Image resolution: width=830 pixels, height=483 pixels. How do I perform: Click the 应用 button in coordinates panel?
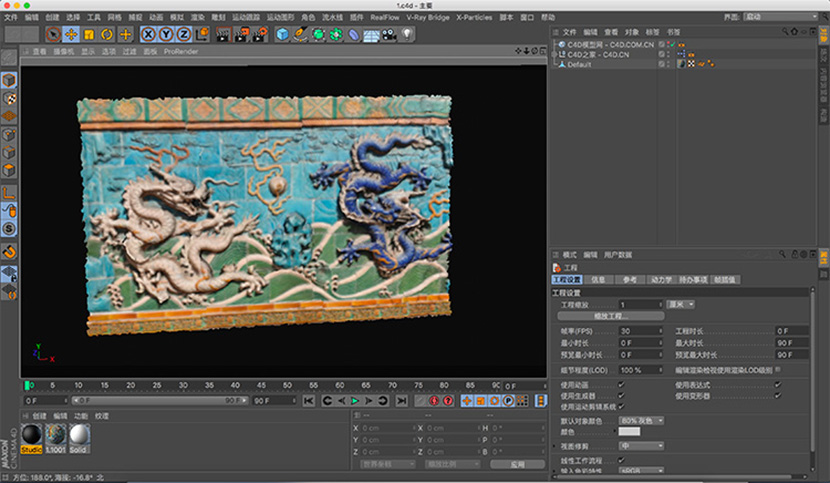pyautogui.click(x=517, y=464)
